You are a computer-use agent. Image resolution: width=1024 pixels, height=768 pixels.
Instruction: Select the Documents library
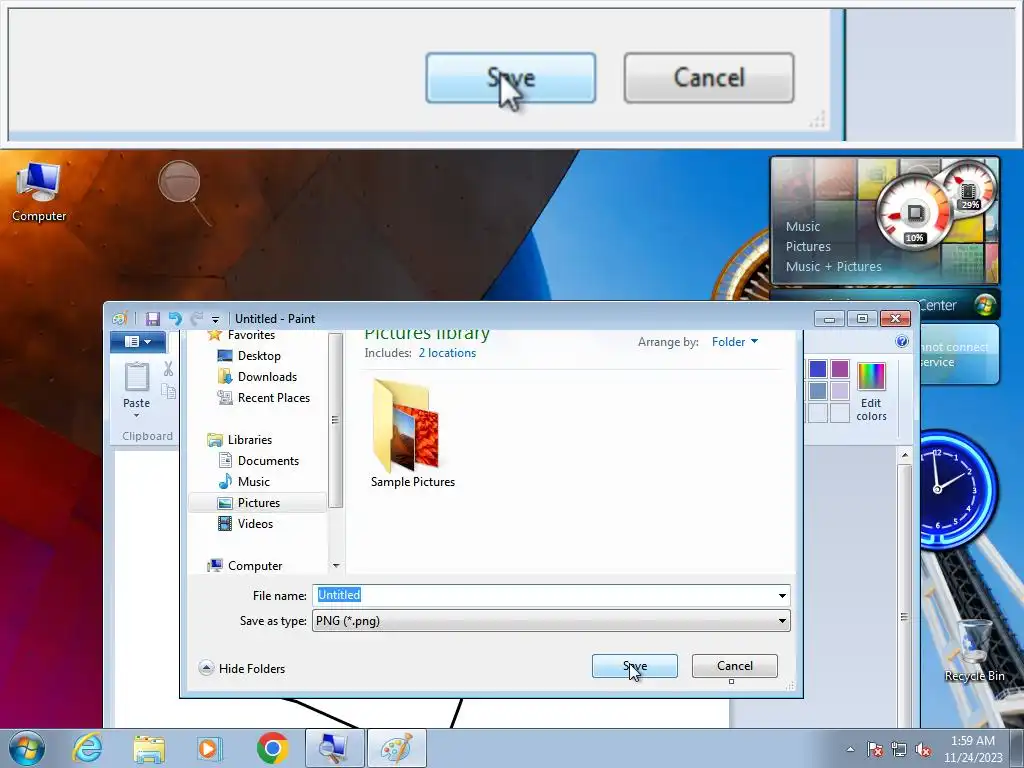[x=268, y=460]
